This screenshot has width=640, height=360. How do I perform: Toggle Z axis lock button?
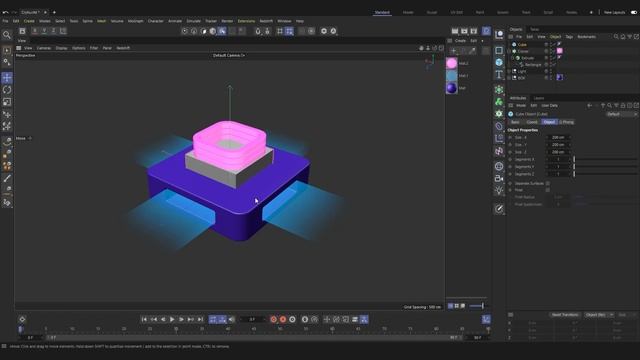[53, 31]
